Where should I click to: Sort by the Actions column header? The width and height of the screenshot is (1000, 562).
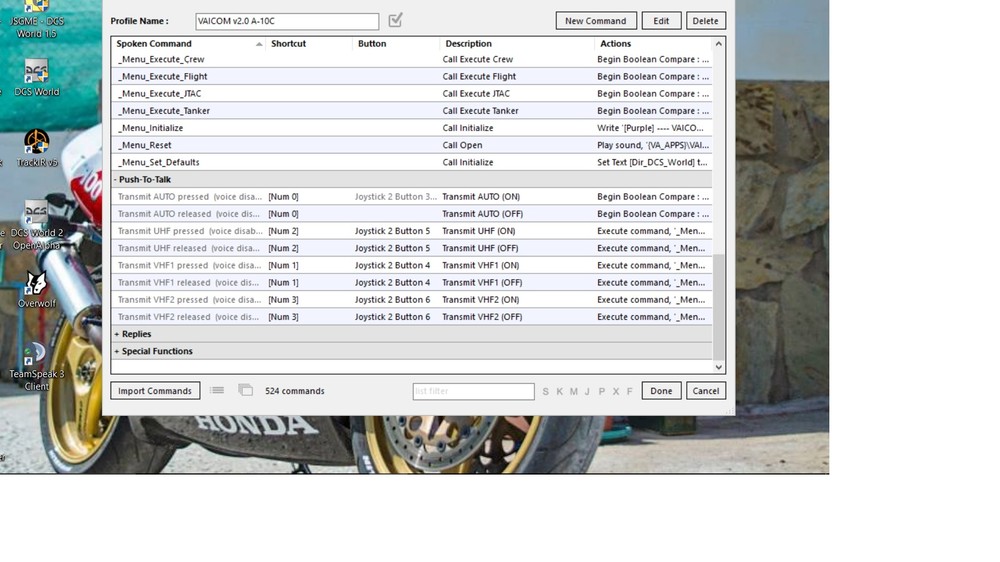(x=653, y=43)
